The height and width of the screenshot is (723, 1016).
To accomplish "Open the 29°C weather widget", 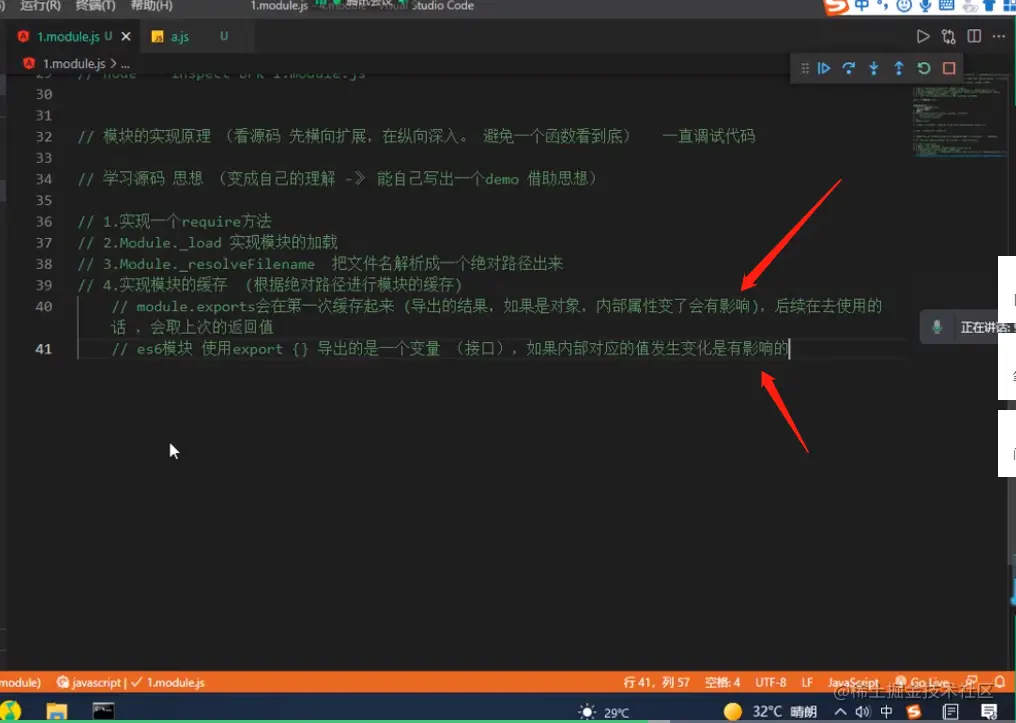I will pos(604,712).
